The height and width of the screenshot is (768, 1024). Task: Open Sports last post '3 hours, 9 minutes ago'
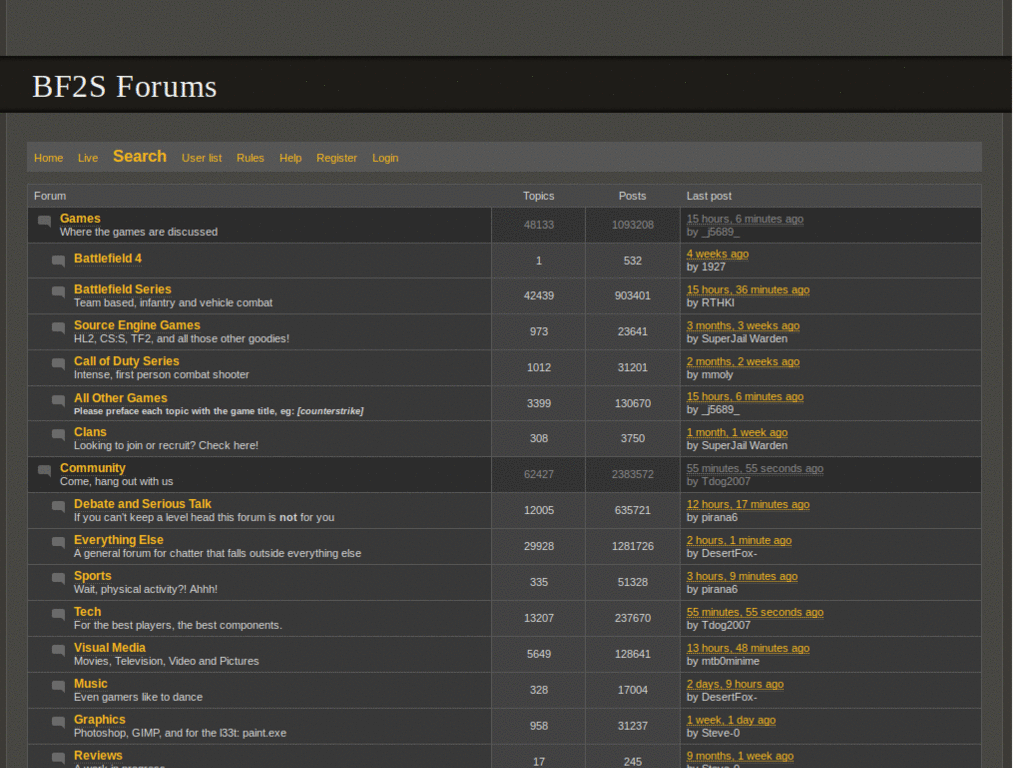[x=741, y=576]
